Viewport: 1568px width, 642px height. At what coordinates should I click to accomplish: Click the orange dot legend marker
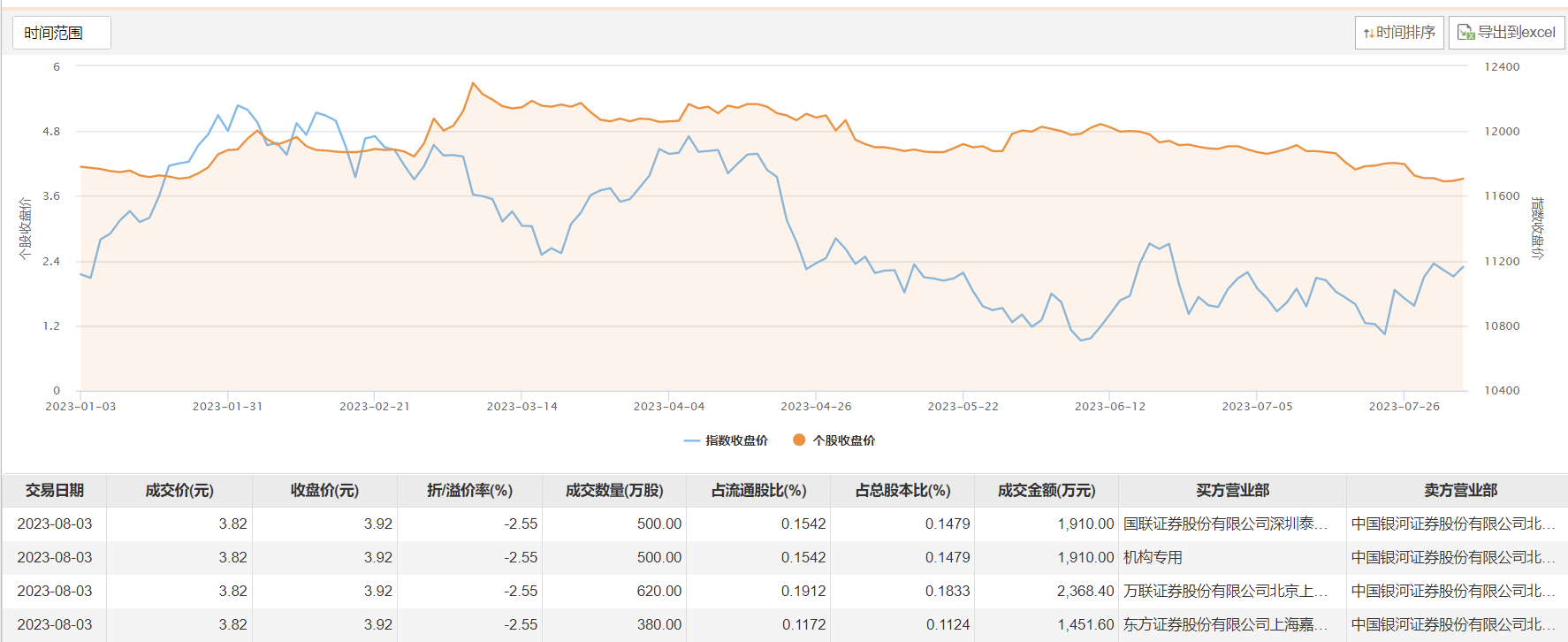(799, 439)
